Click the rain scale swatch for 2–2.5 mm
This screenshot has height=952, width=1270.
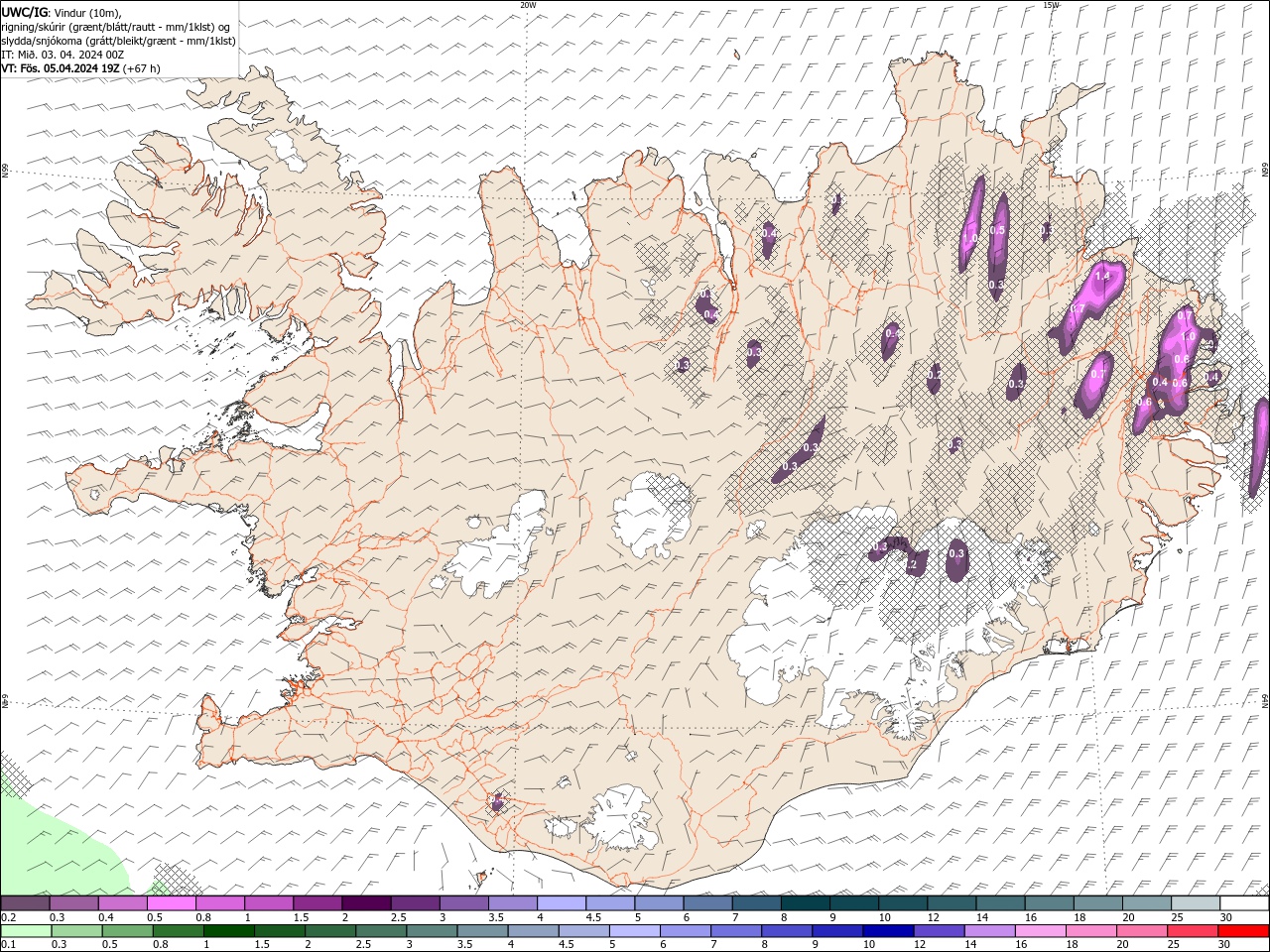pos(329,931)
